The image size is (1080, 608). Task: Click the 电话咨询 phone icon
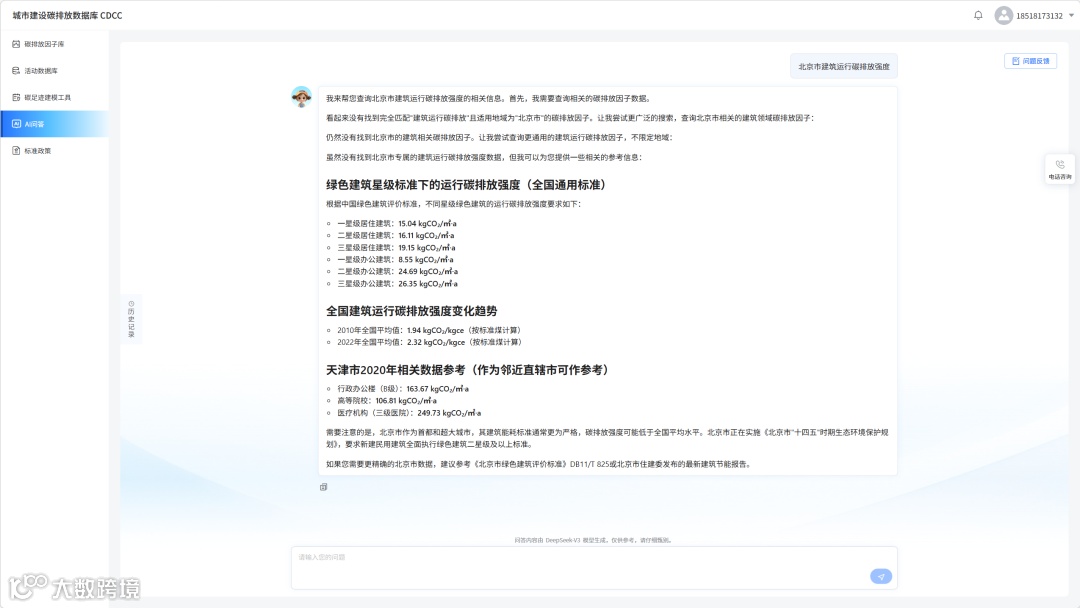point(1060,169)
